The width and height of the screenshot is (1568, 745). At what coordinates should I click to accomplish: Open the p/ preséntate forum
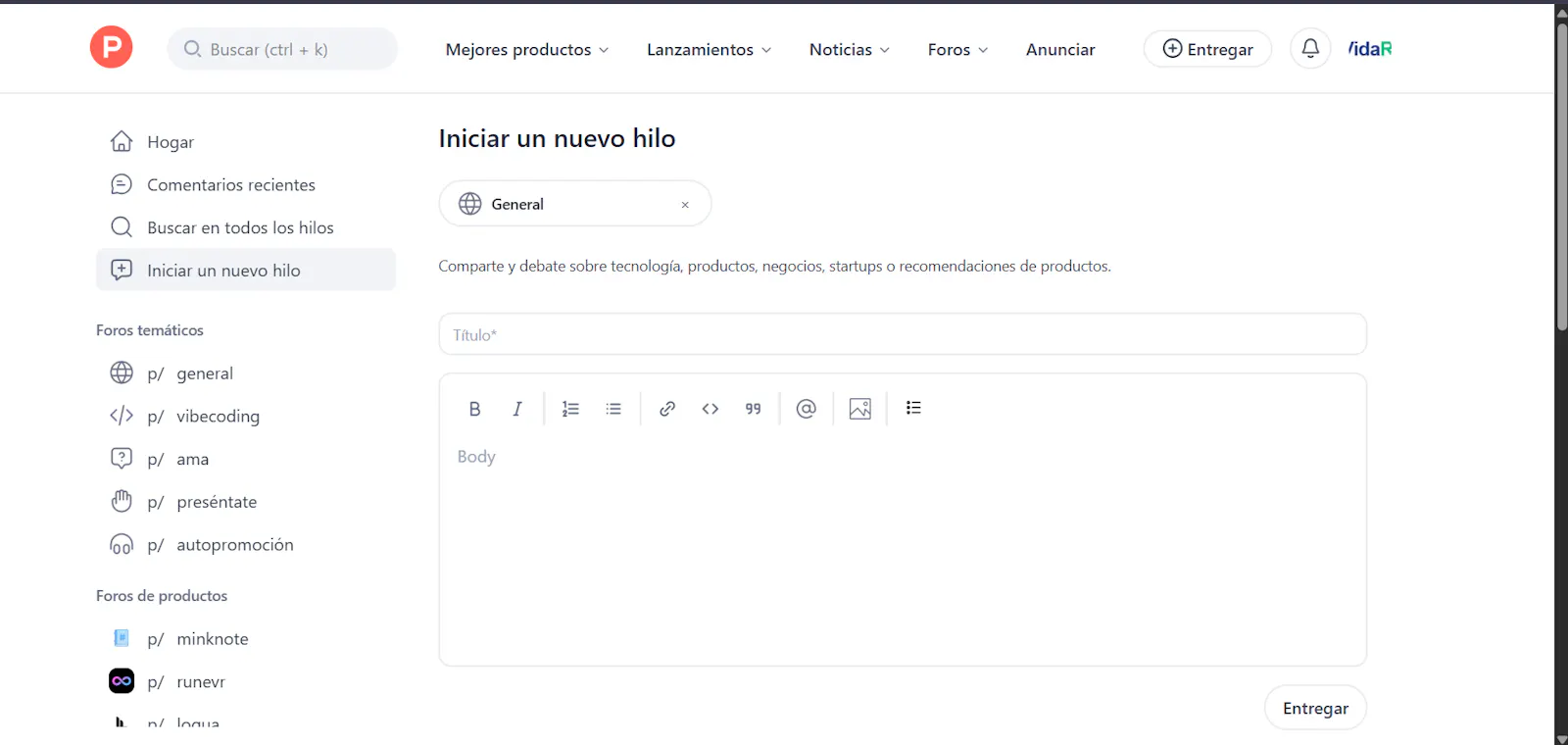(x=246, y=501)
